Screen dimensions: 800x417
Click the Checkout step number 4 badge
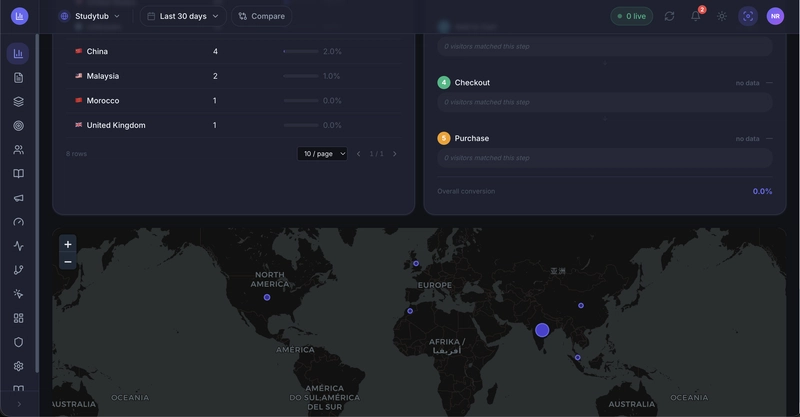coord(444,83)
